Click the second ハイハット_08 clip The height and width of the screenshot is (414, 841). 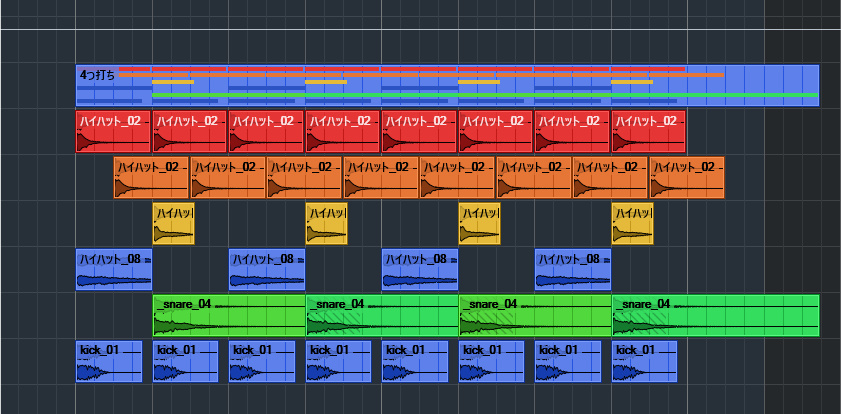click(x=266, y=270)
